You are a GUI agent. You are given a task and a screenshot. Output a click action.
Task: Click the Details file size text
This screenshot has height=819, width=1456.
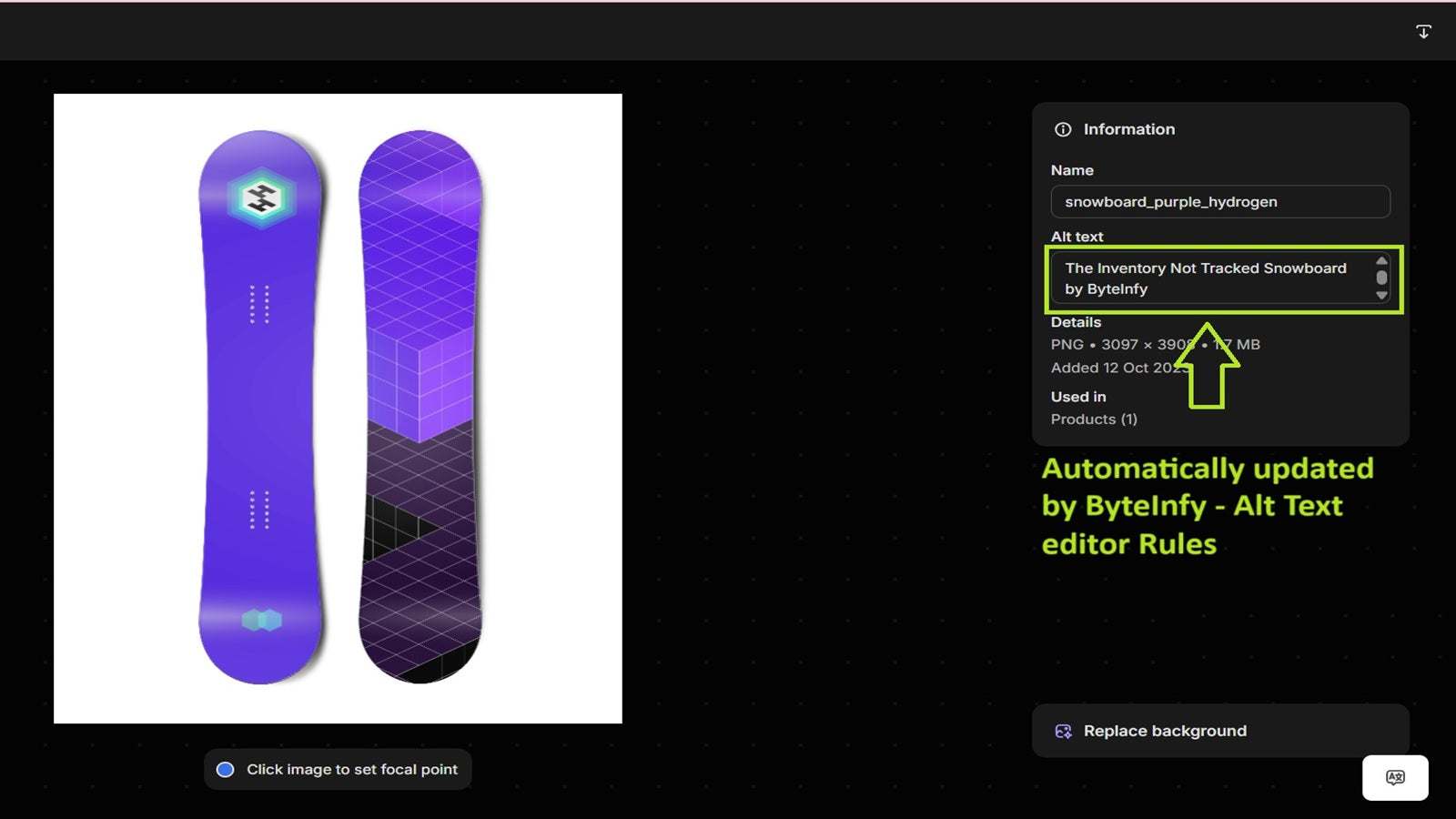(1235, 345)
